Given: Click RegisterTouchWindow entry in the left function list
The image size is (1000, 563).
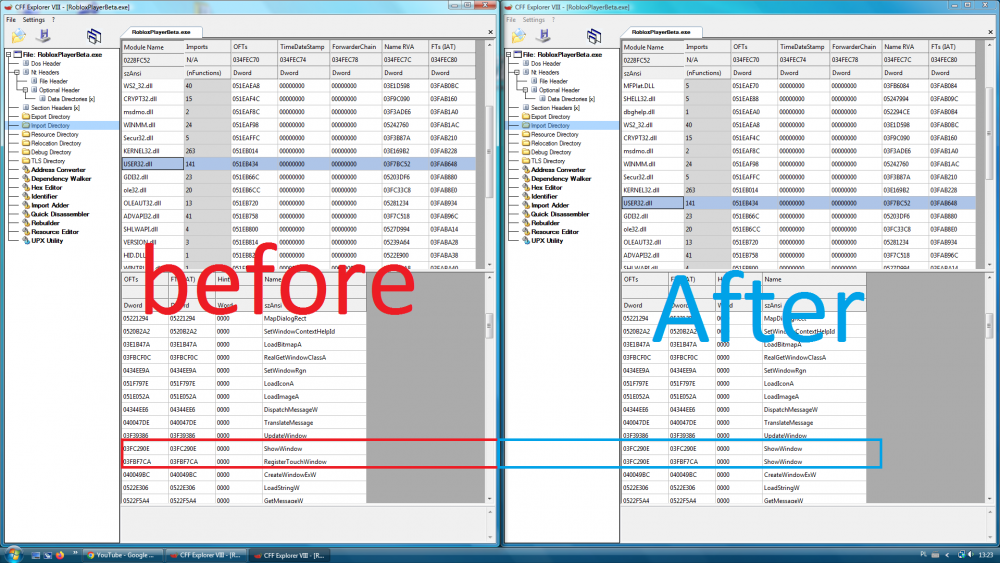Looking at the screenshot, I should coord(294,461).
